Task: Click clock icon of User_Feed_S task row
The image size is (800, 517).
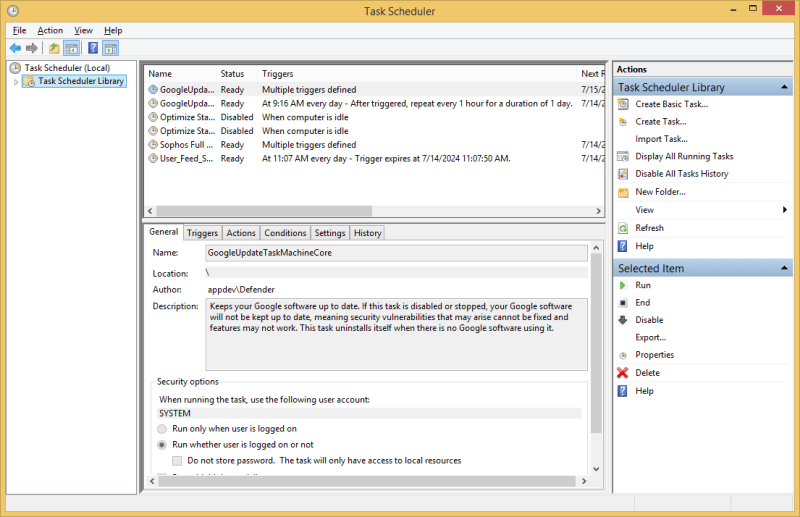Action: pos(153,158)
